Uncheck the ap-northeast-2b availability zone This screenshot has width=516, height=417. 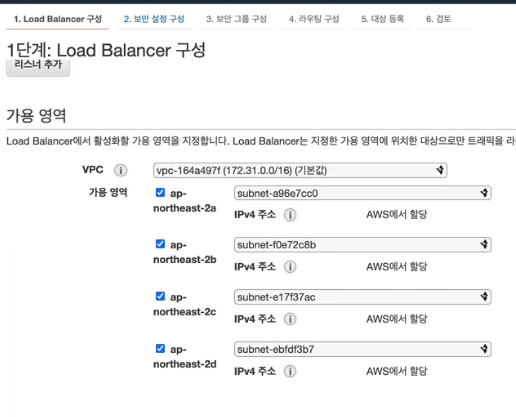point(160,244)
